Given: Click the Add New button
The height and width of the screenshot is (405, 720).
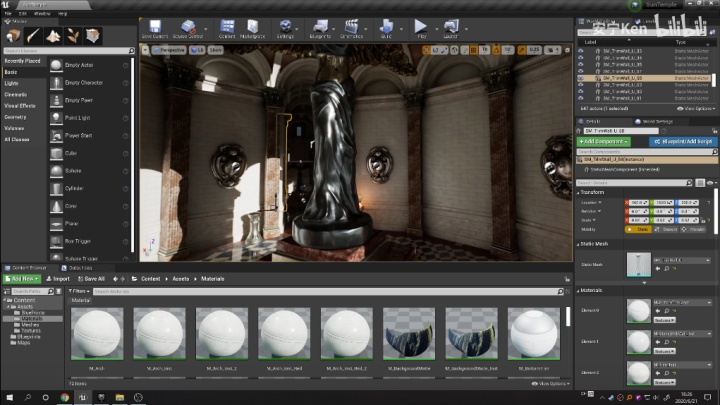Looking at the screenshot, I should [x=22, y=279].
